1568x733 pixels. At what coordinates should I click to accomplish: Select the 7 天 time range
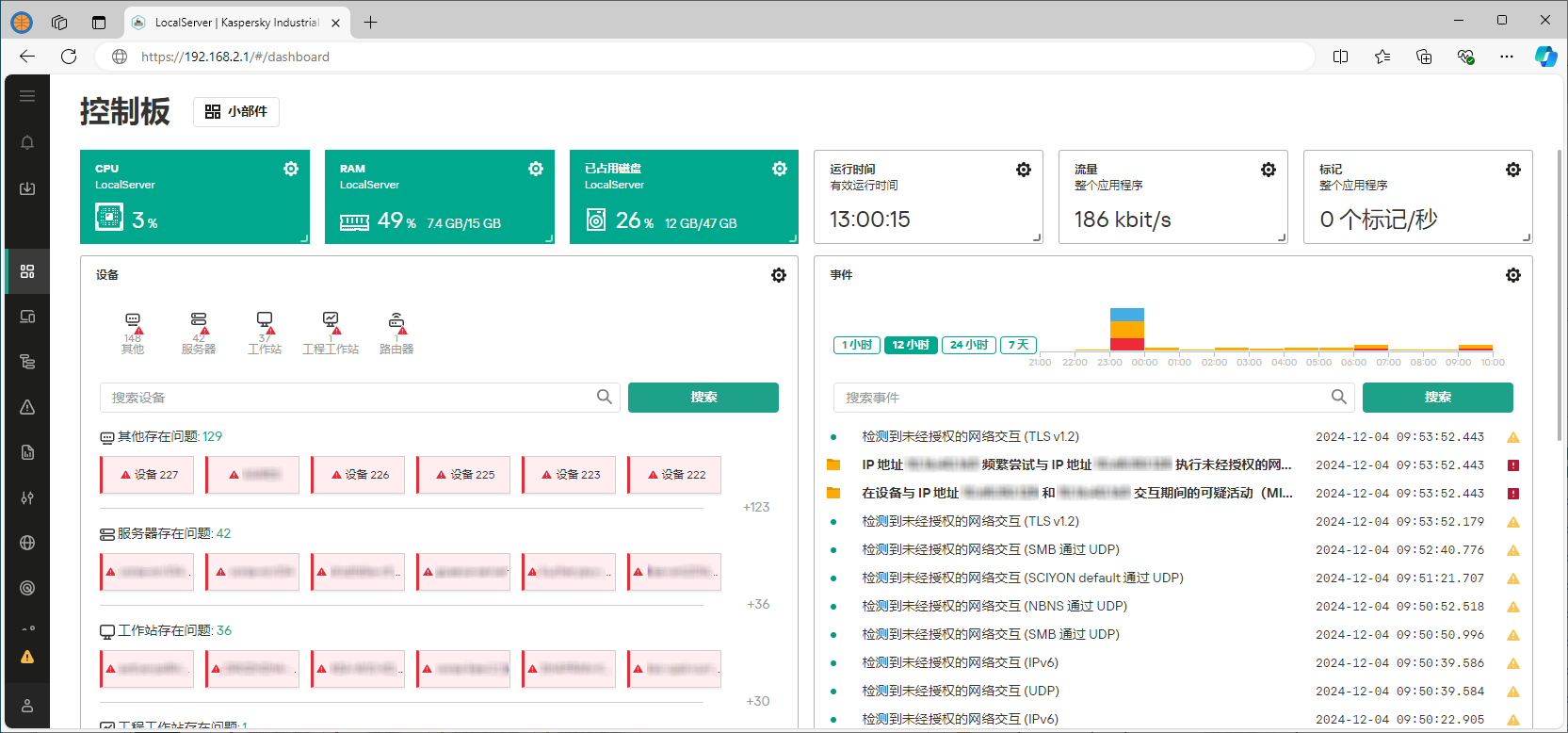pyautogui.click(x=1018, y=345)
